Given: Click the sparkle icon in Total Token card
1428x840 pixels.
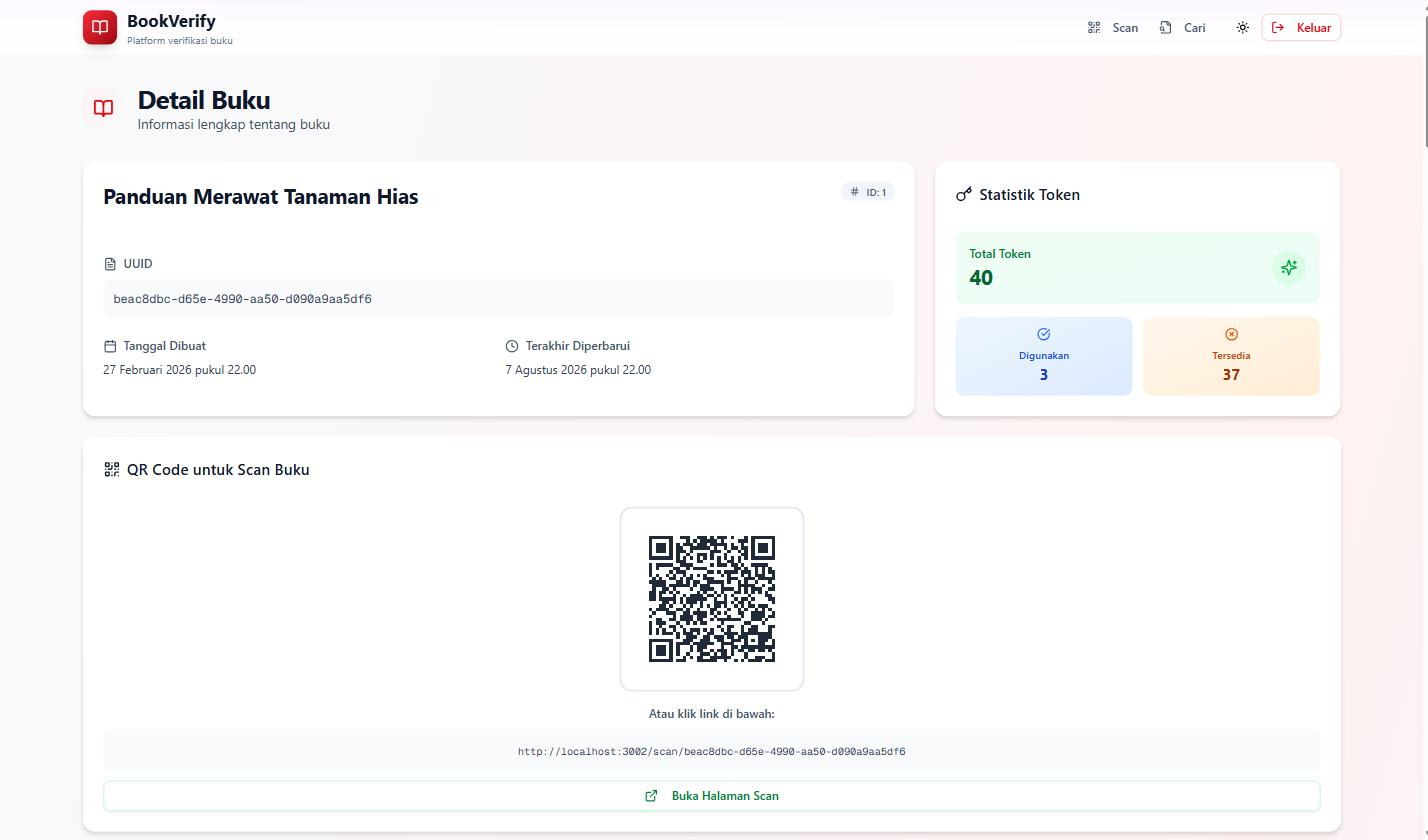Looking at the screenshot, I should [1289, 267].
